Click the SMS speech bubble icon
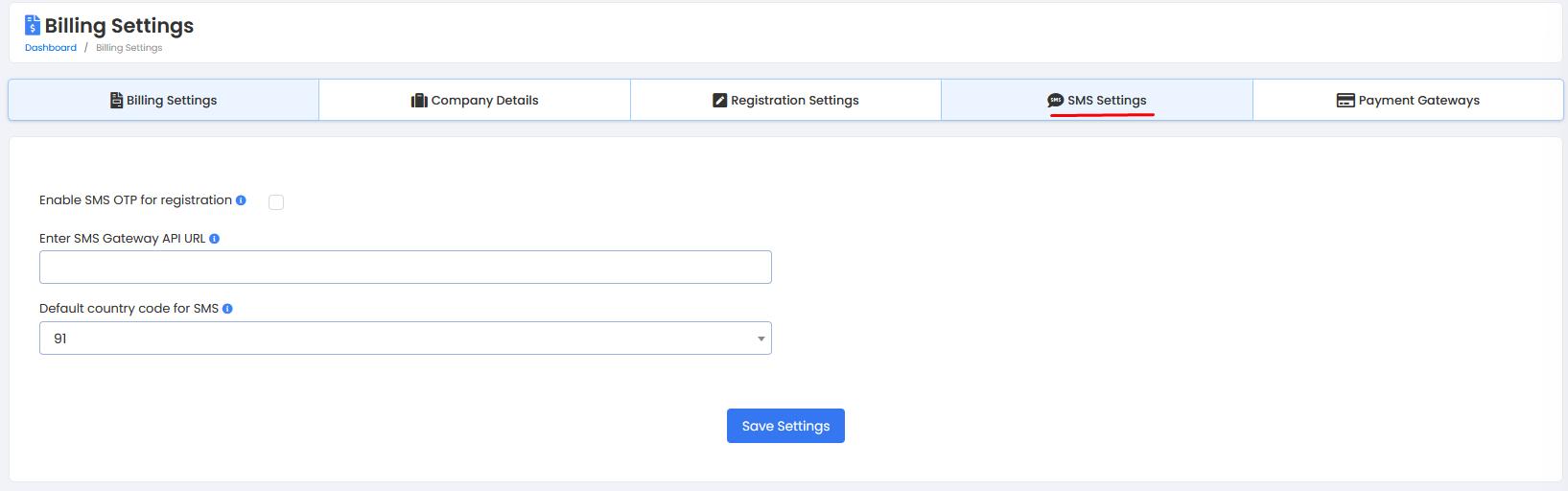1568x491 pixels. (x=1055, y=101)
